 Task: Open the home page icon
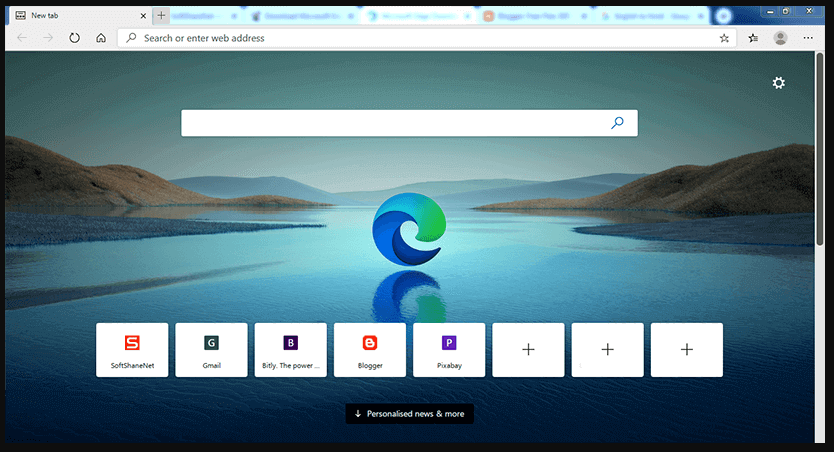[101, 38]
